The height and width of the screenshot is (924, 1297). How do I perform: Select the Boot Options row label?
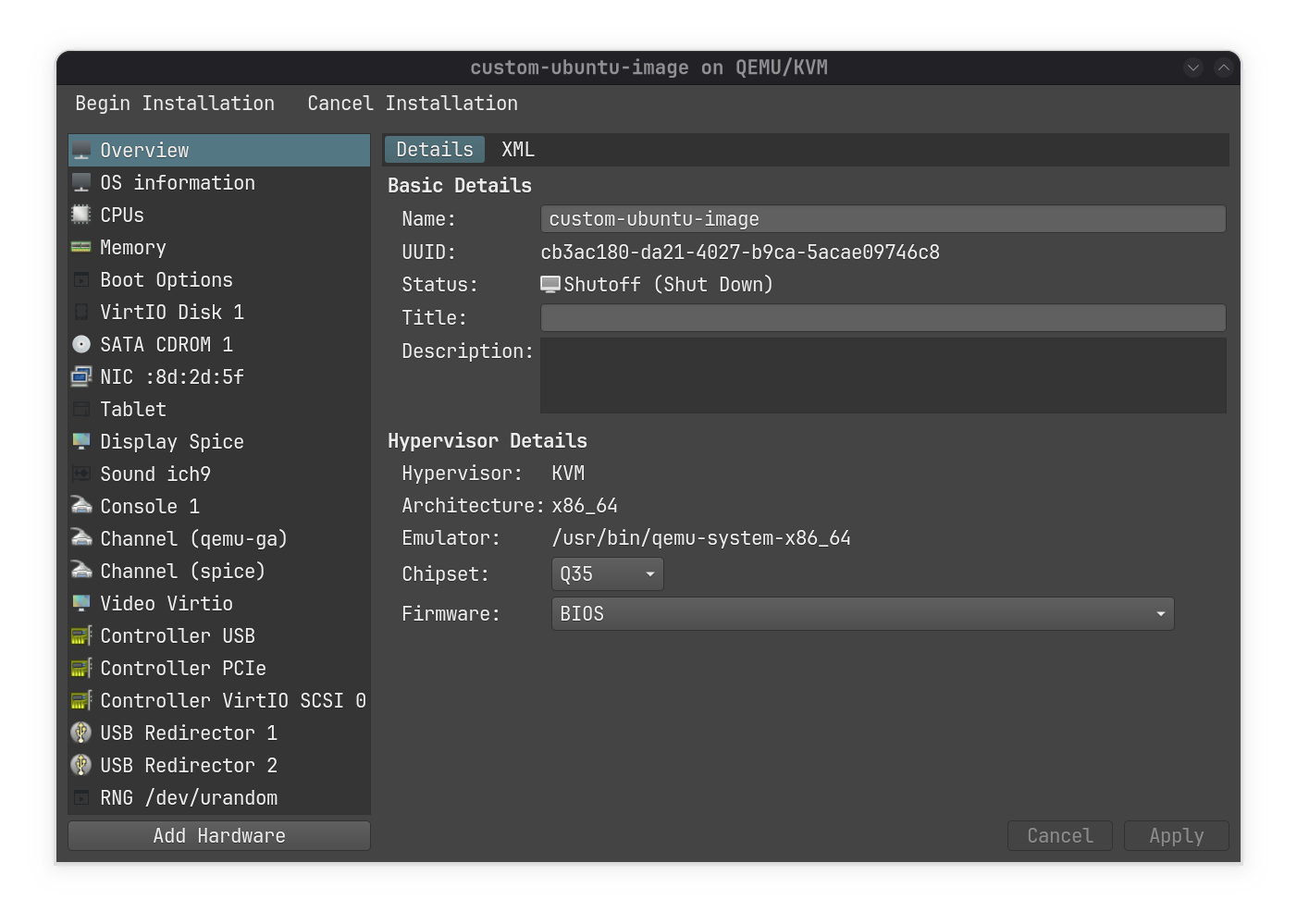click(x=167, y=280)
